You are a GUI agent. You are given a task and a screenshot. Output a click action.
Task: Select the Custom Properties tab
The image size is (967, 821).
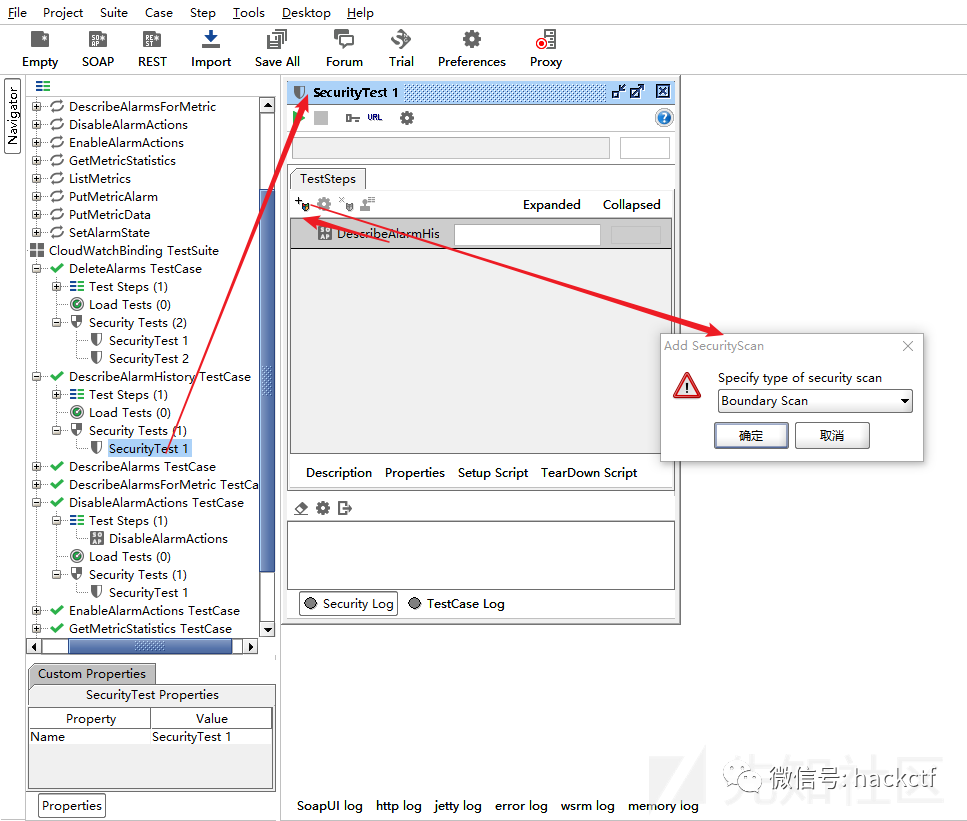92,674
